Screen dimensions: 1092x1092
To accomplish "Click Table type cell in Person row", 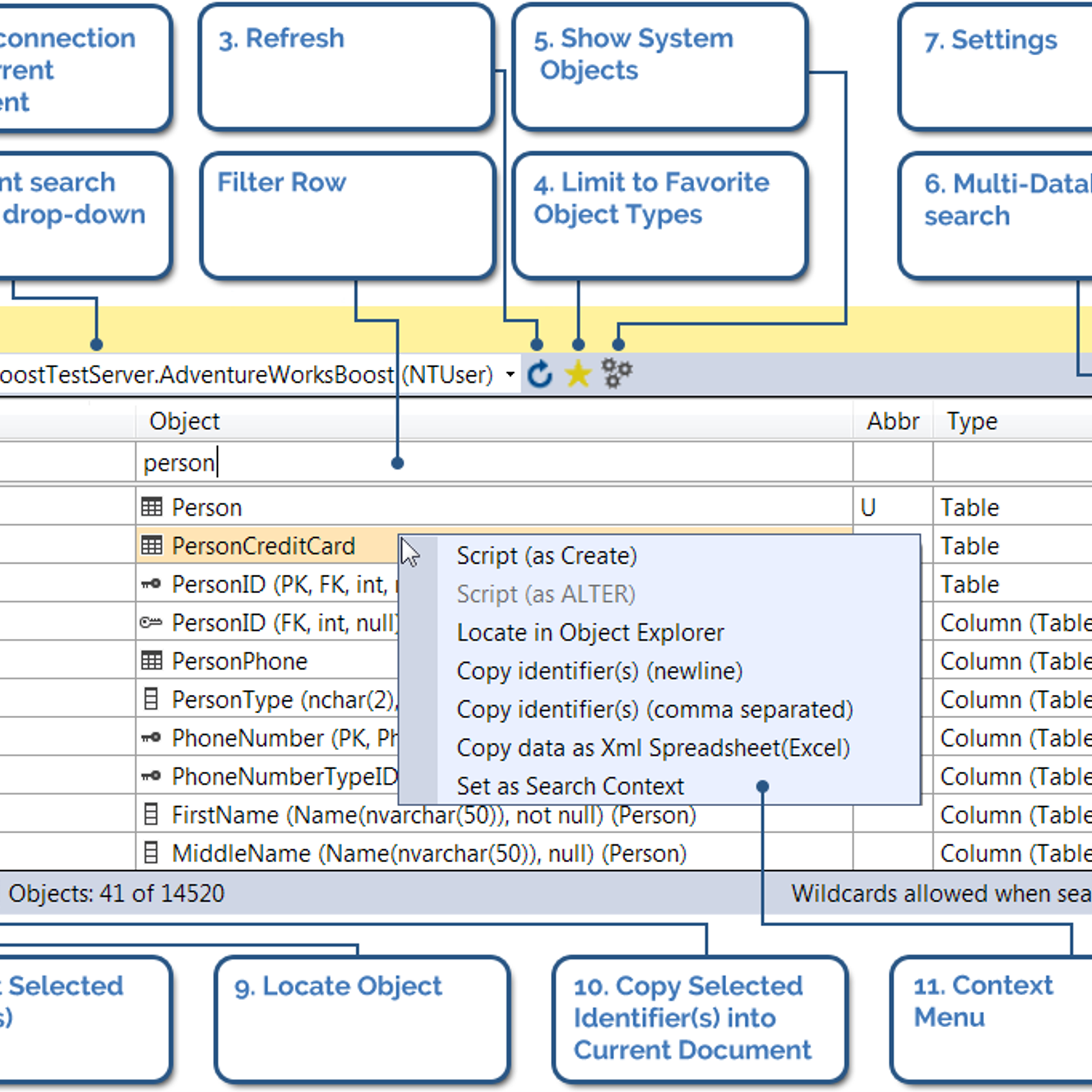I will click(1013, 507).
